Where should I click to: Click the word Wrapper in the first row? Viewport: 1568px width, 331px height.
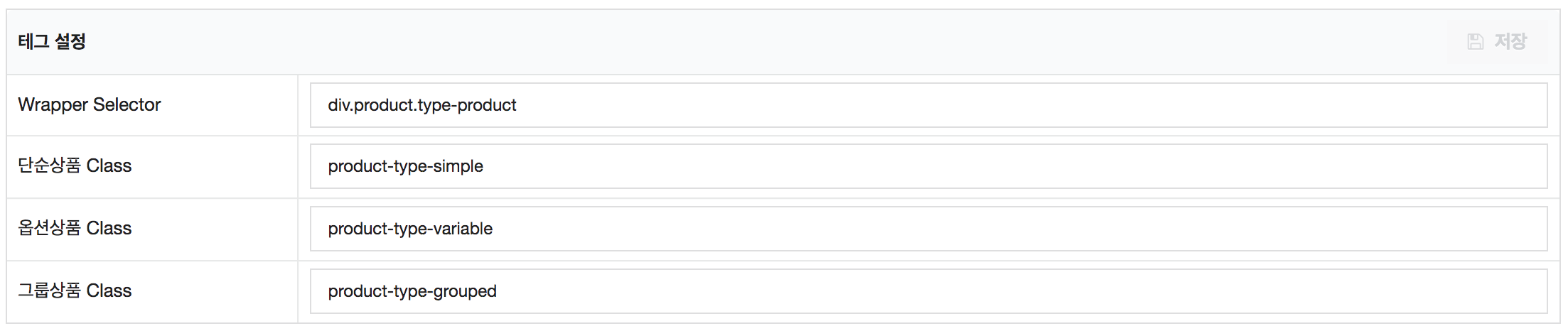coord(53,105)
